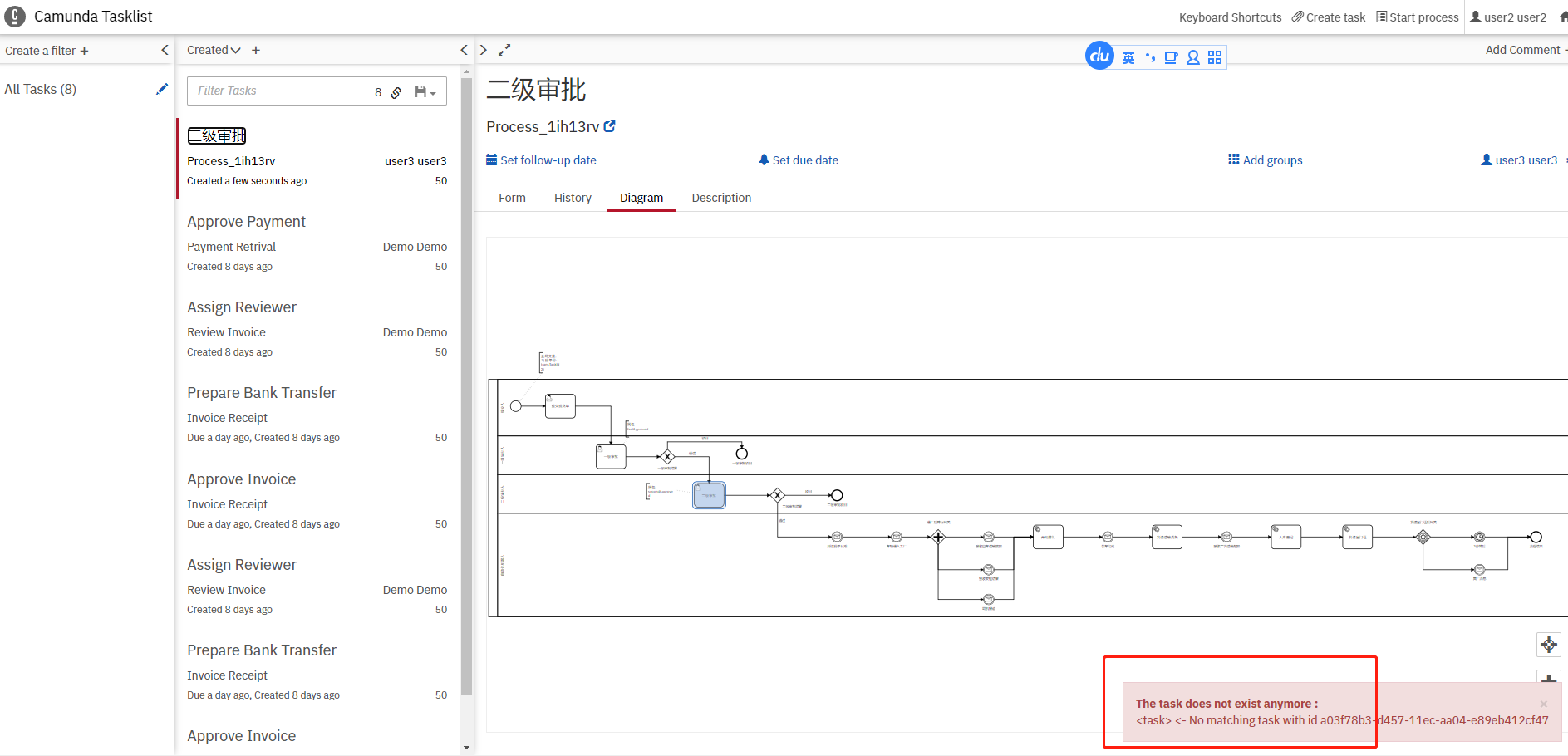Open saved search criteria dropdown
Screen dimensions: 1568x756
425,92
